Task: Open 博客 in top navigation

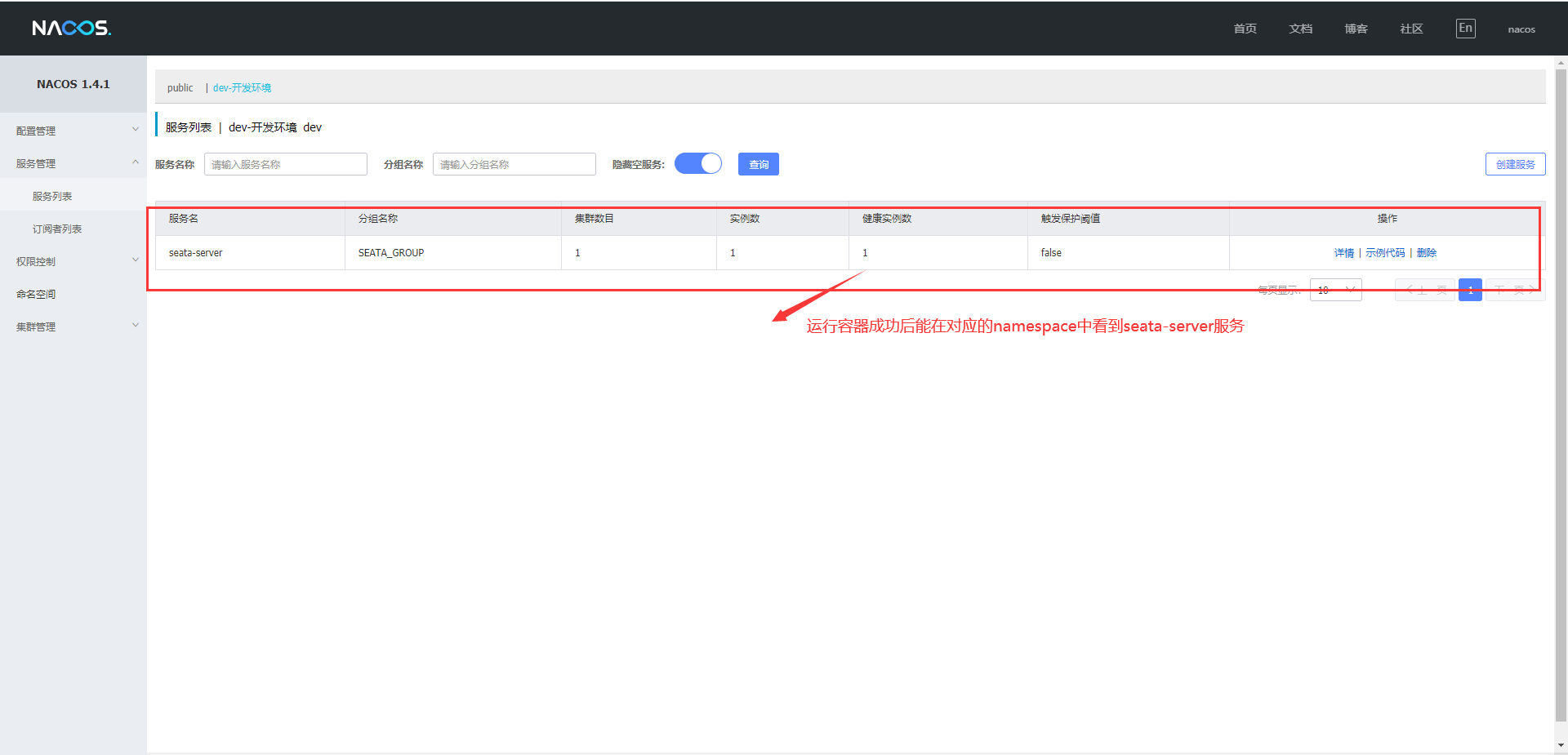Action: pyautogui.click(x=1356, y=29)
